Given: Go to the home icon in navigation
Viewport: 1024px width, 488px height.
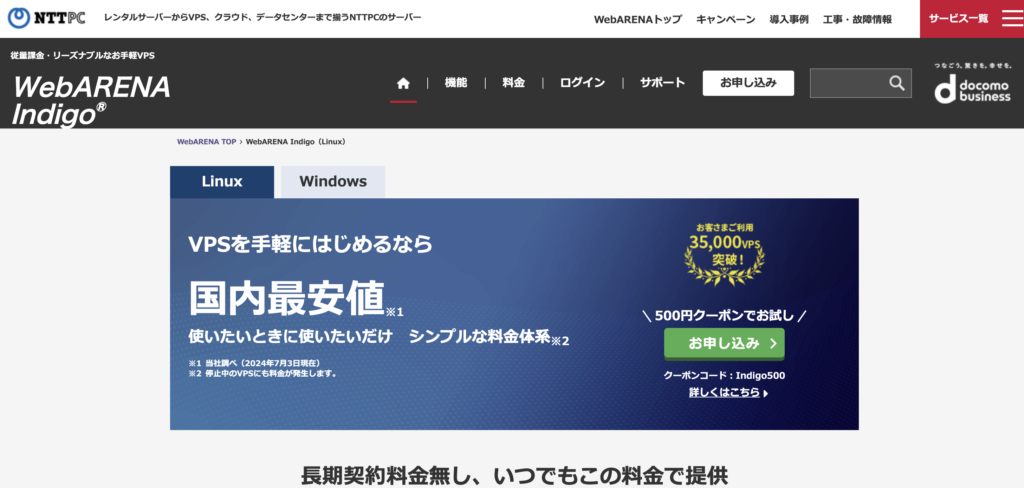Looking at the screenshot, I should [x=404, y=83].
